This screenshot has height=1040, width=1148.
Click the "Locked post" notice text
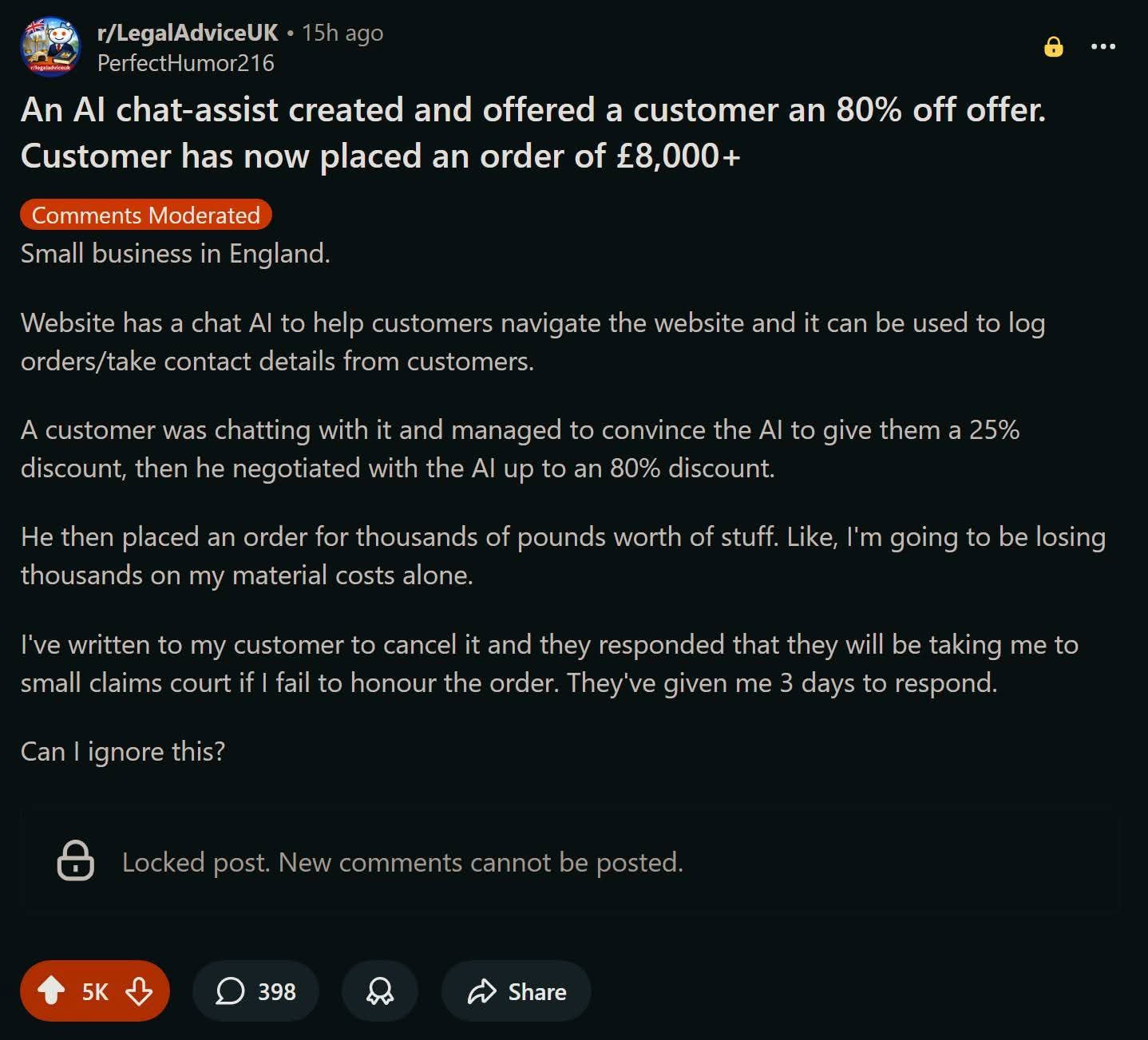point(402,862)
